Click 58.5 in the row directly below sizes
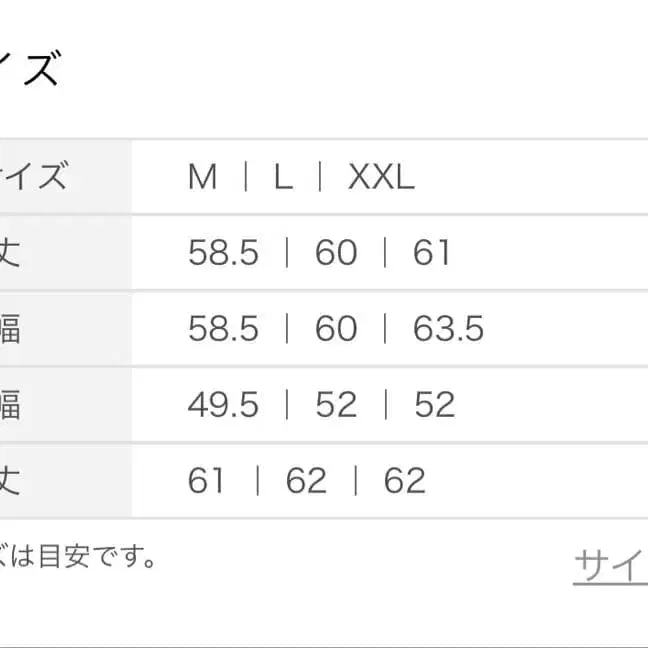 click(223, 253)
